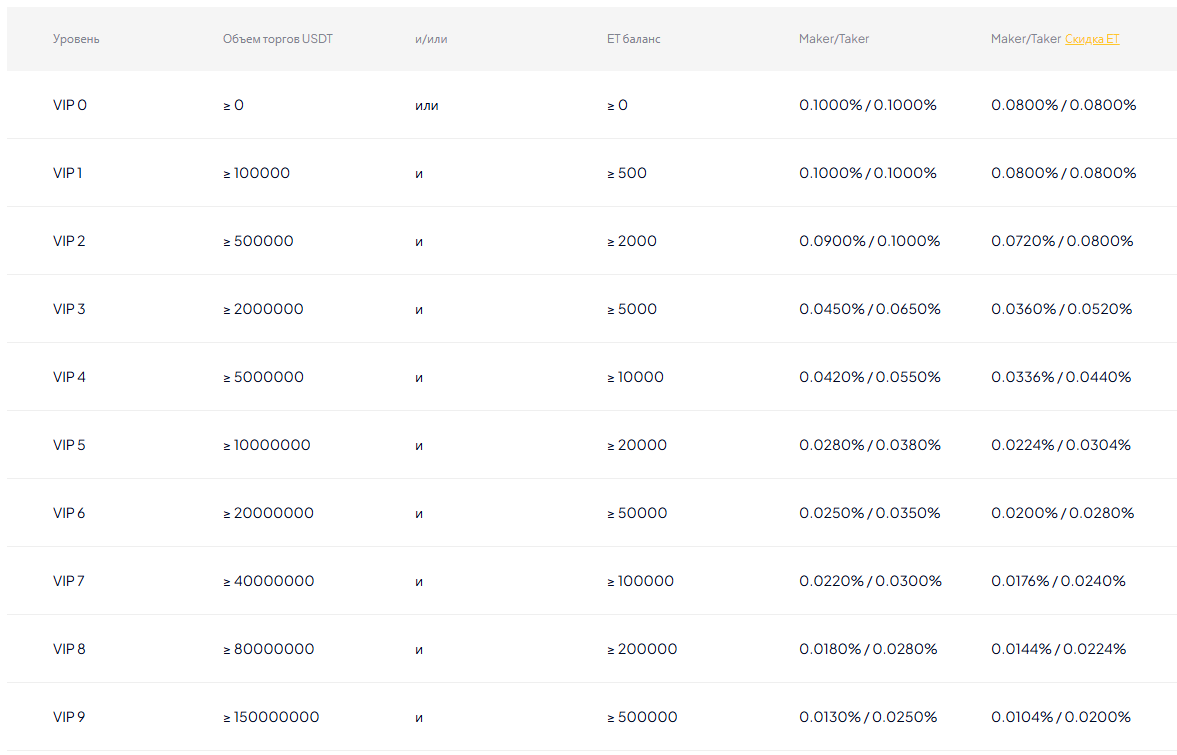The height and width of the screenshot is (755, 1177).
Task: Click discounted fee 0.0200% / 0.0280%
Action: tap(1062, 513)
